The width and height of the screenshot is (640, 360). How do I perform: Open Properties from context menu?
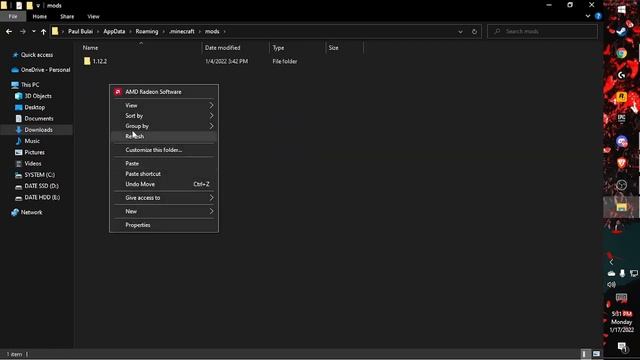coord(164,225)
